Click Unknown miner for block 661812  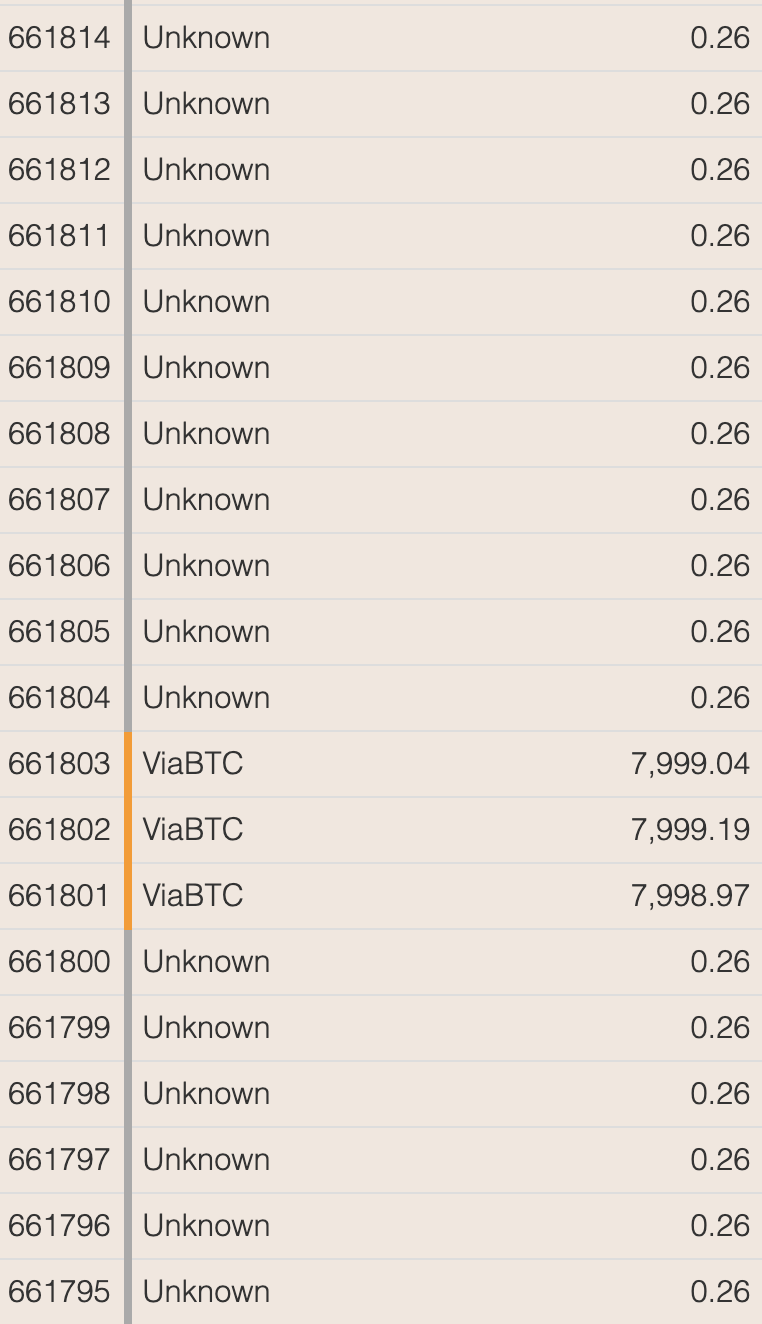tap(206, 170)
